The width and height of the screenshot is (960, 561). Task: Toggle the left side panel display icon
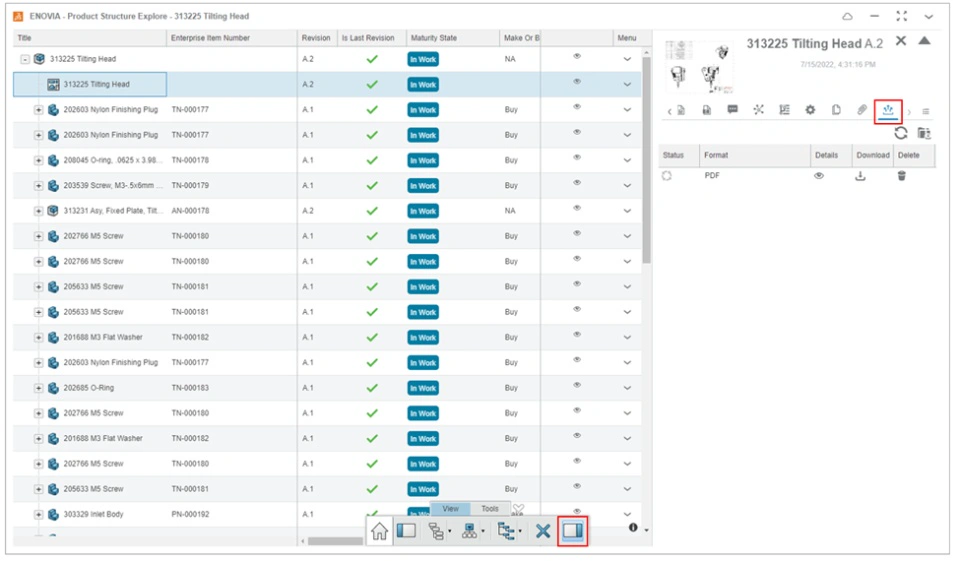coord(406,530)
